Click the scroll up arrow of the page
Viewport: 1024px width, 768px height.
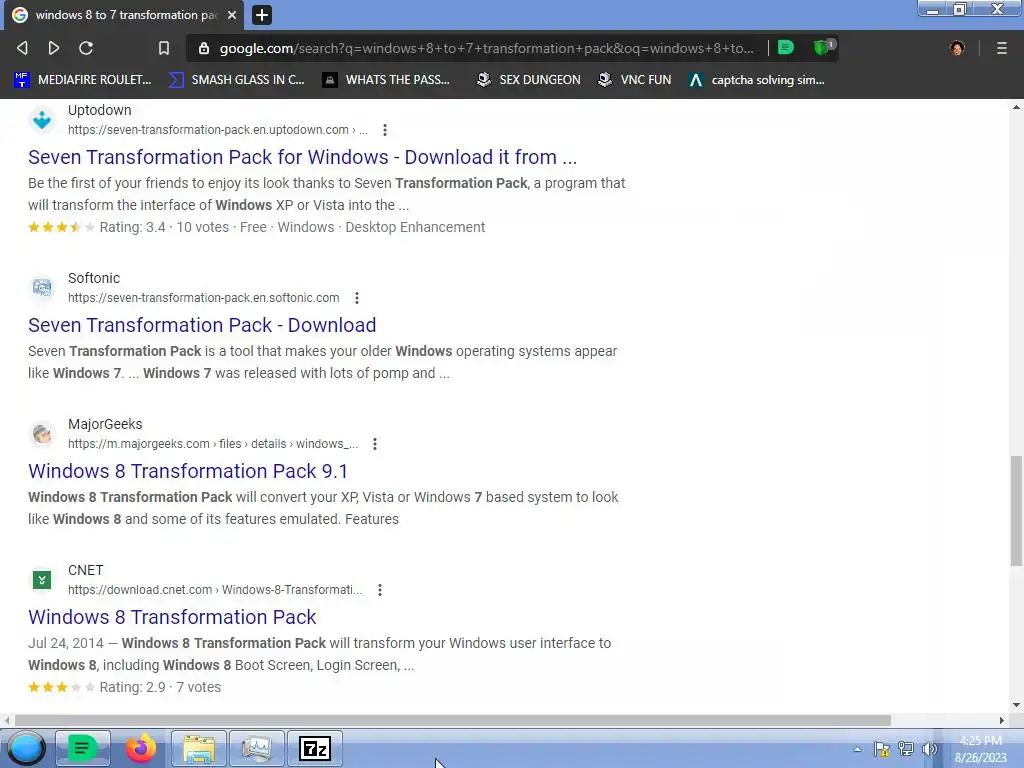1016,107
